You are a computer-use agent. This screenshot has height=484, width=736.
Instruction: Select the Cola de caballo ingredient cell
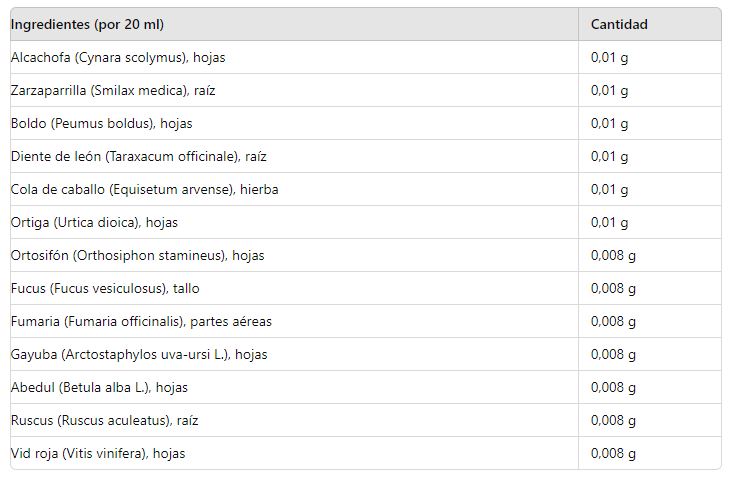pos(144,189)
